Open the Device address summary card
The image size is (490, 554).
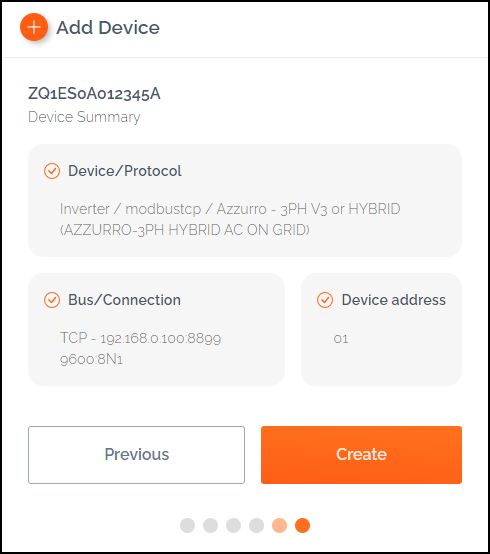(382, 329)
